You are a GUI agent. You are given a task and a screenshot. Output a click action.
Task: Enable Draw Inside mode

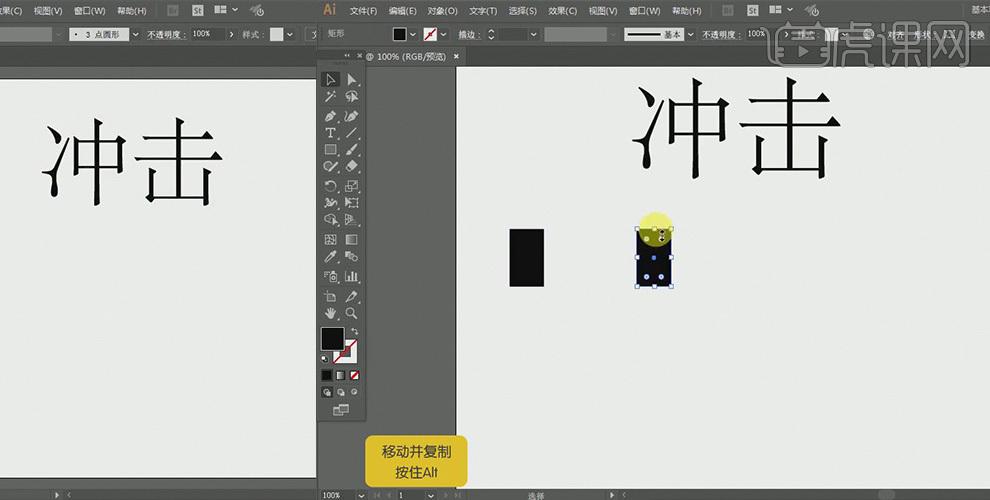354,392
